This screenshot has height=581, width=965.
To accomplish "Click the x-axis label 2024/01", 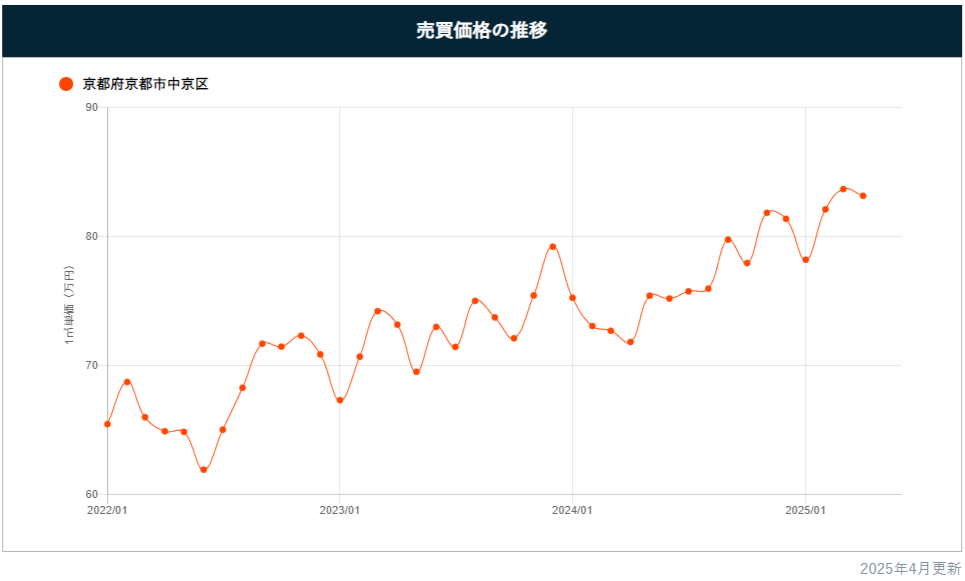I will coord(572,510).
